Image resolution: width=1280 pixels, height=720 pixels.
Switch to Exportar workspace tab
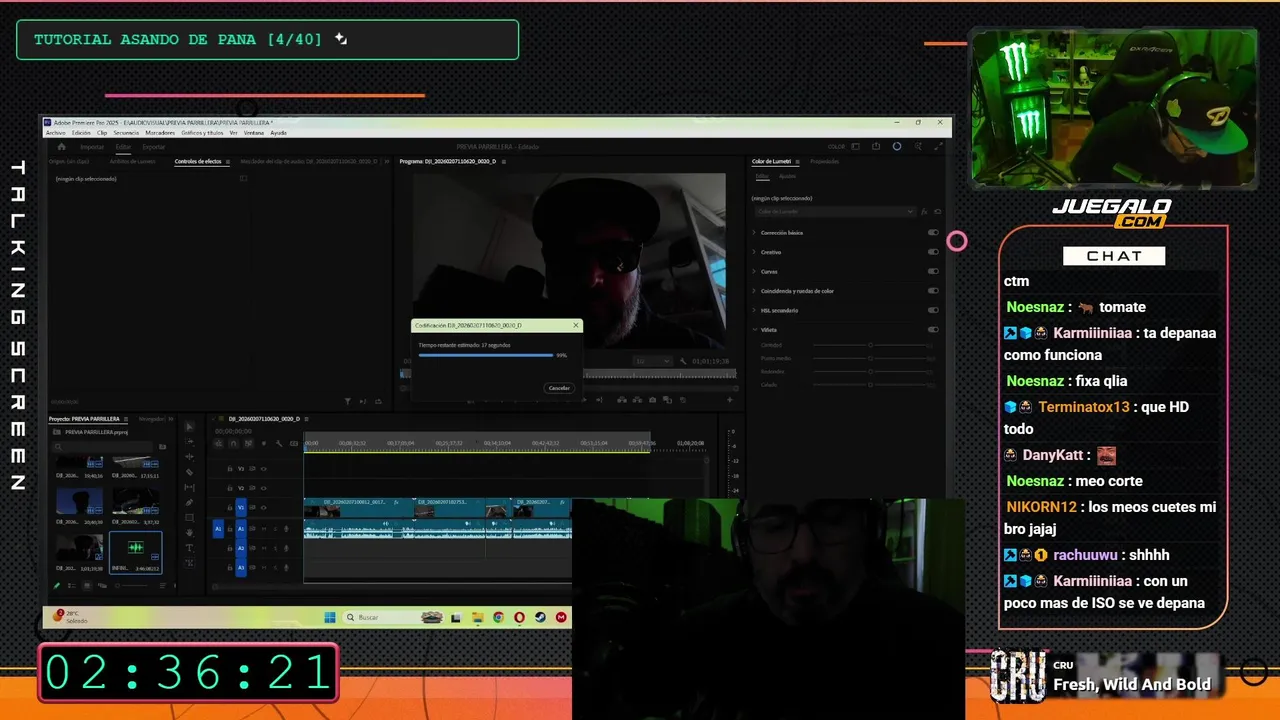coord(154,147)
